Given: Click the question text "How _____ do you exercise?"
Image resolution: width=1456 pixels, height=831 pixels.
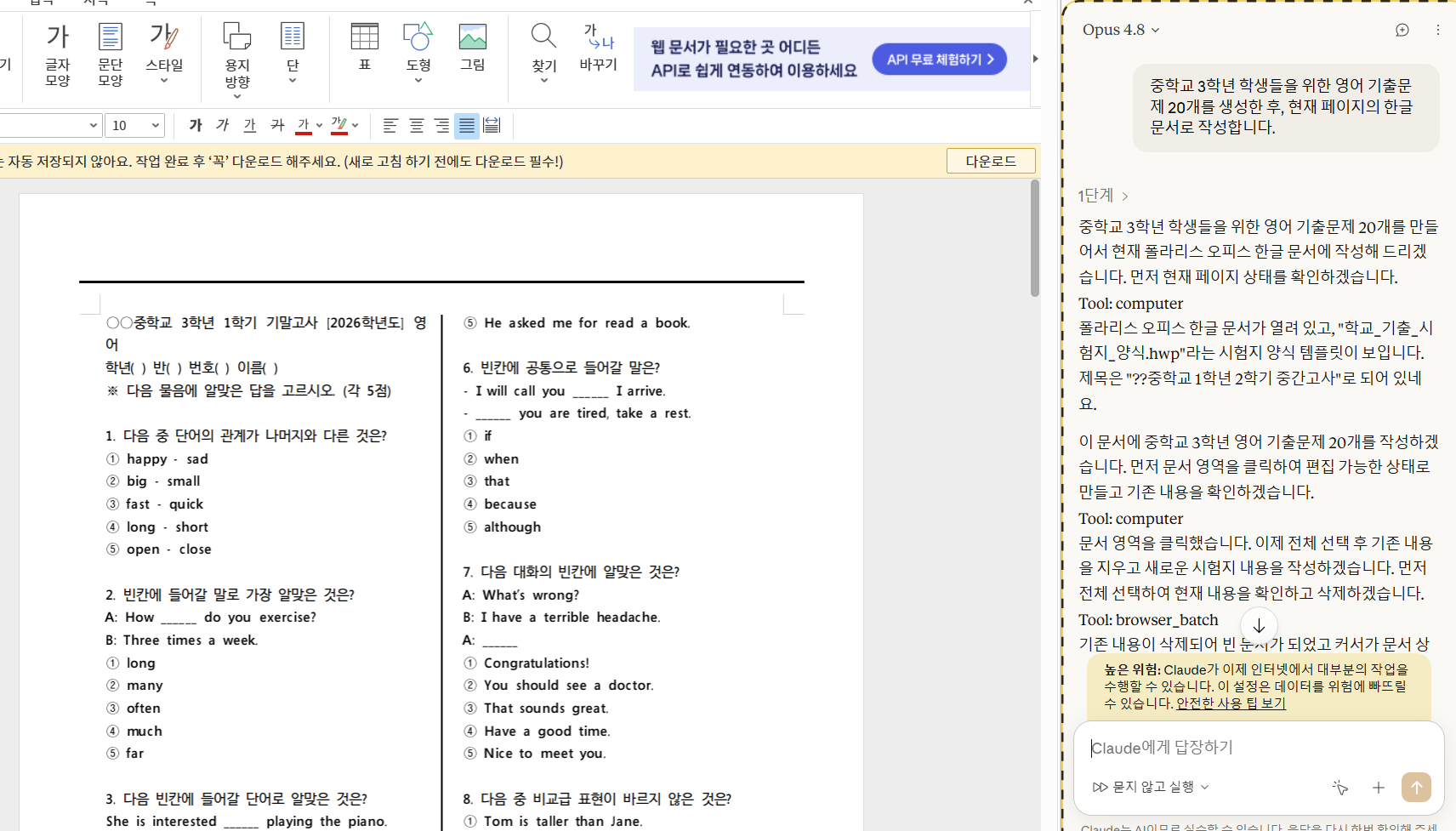Looking at the screenshot, I should [221, 617].
